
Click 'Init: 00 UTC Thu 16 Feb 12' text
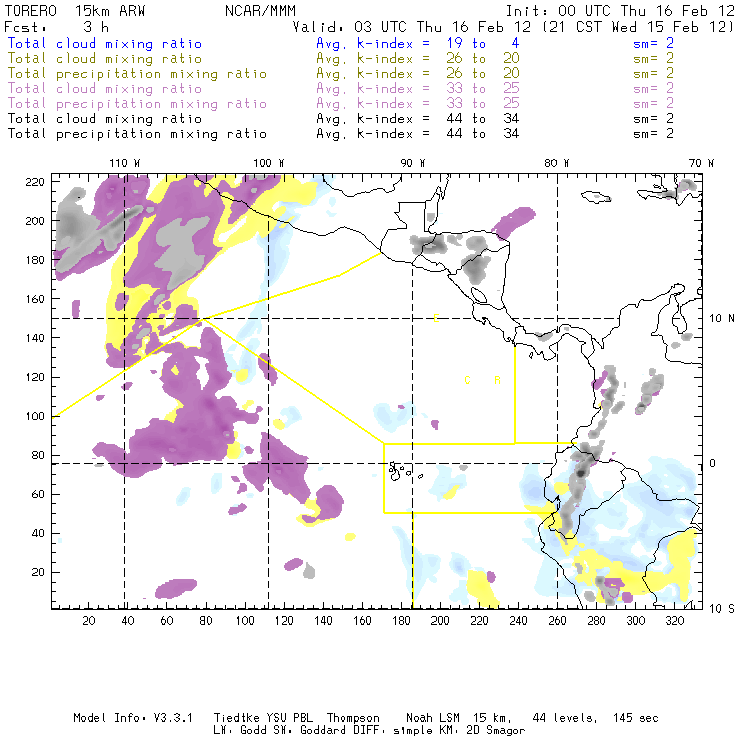620,11
